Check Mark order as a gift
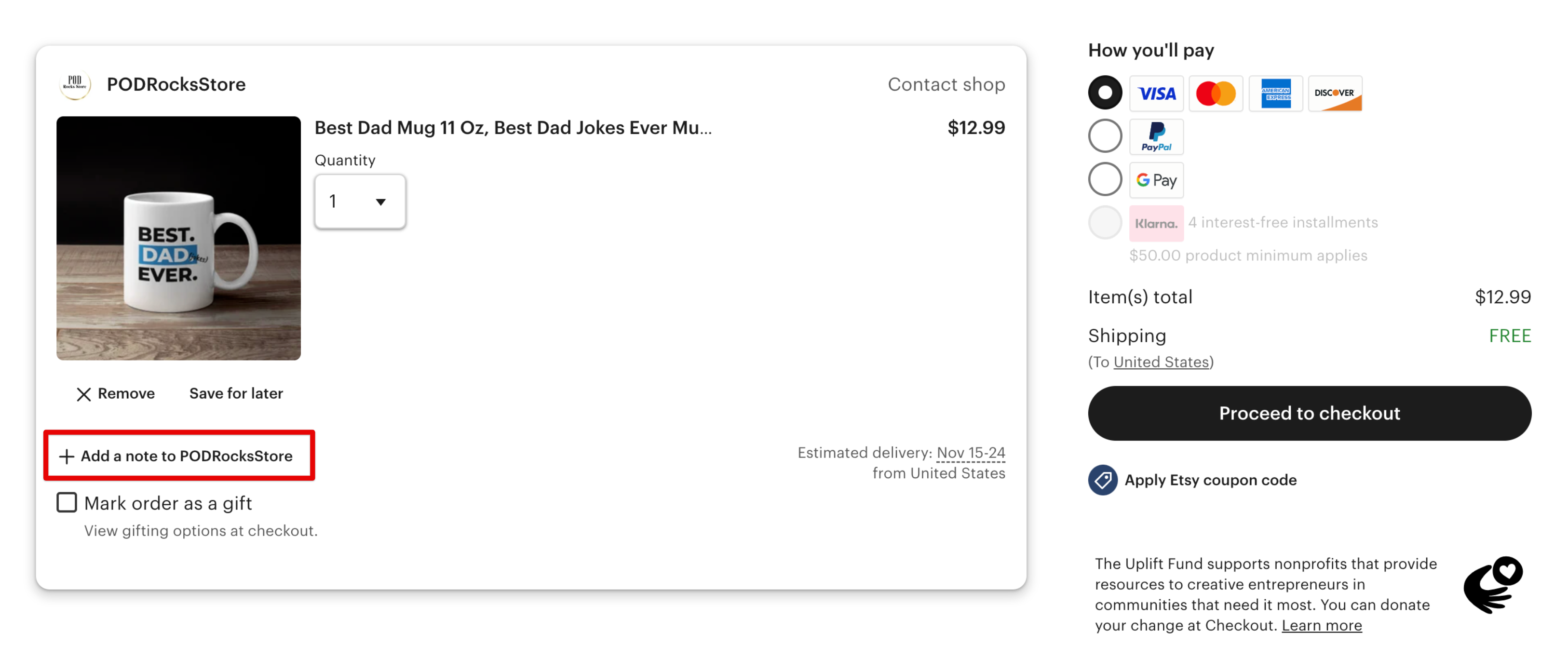 [67, 503]
